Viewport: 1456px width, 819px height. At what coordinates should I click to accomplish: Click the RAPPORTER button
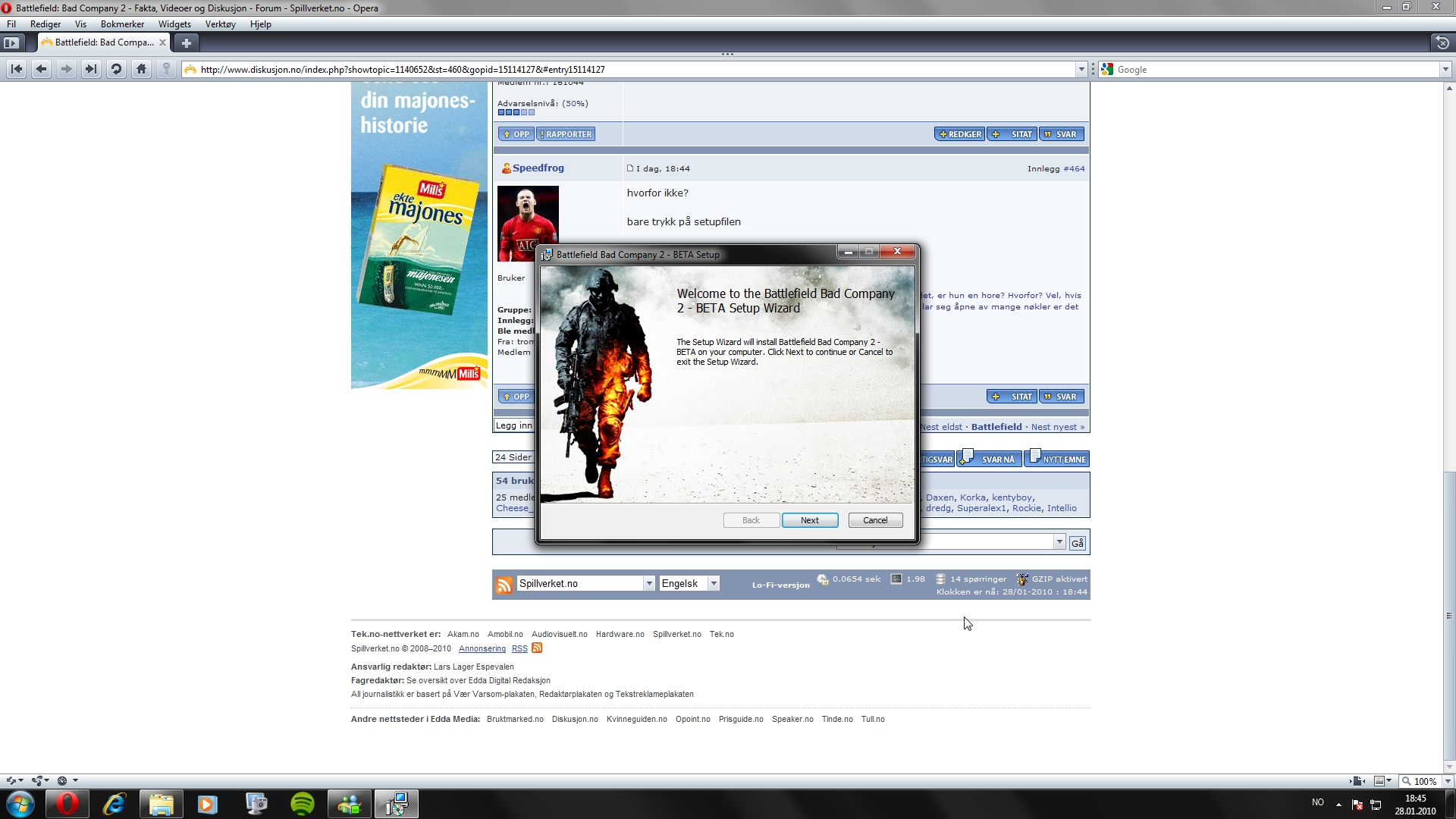(566, 134)
